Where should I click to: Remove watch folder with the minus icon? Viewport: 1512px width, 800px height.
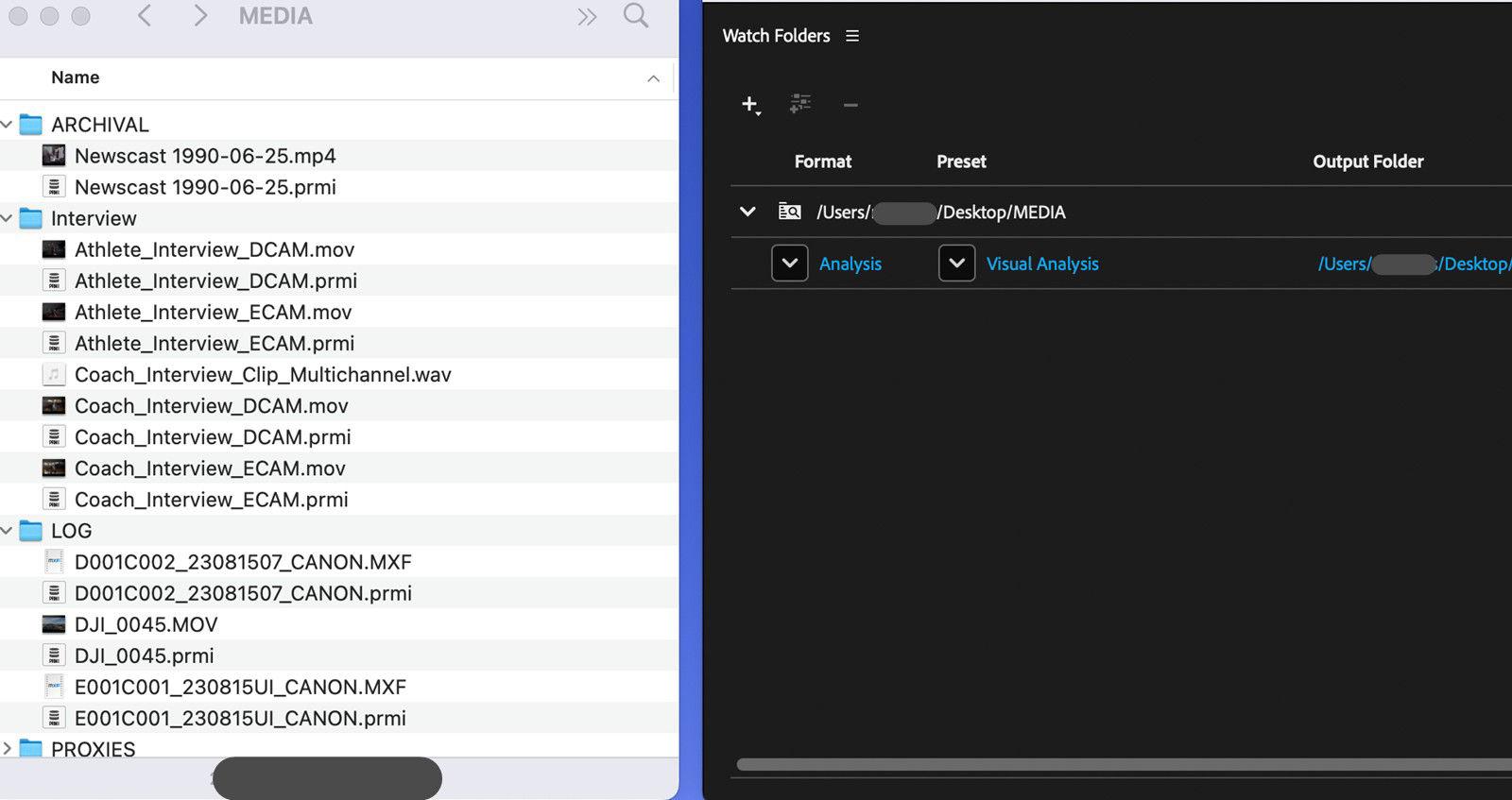click(x=850, y=105)
